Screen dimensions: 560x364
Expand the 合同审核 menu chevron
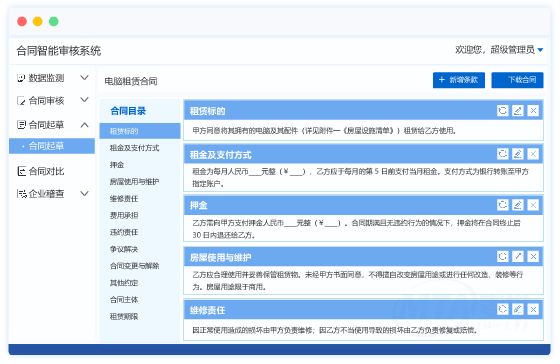tap(85, 100)
